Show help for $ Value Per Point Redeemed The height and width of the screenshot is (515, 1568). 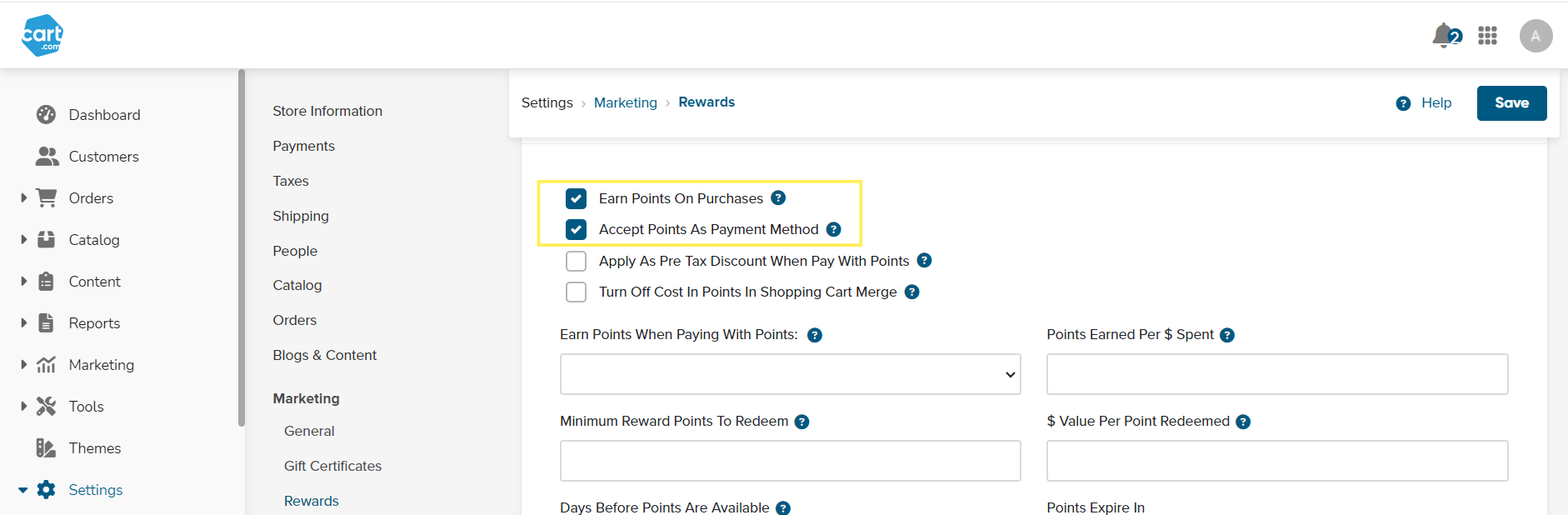1243,422
